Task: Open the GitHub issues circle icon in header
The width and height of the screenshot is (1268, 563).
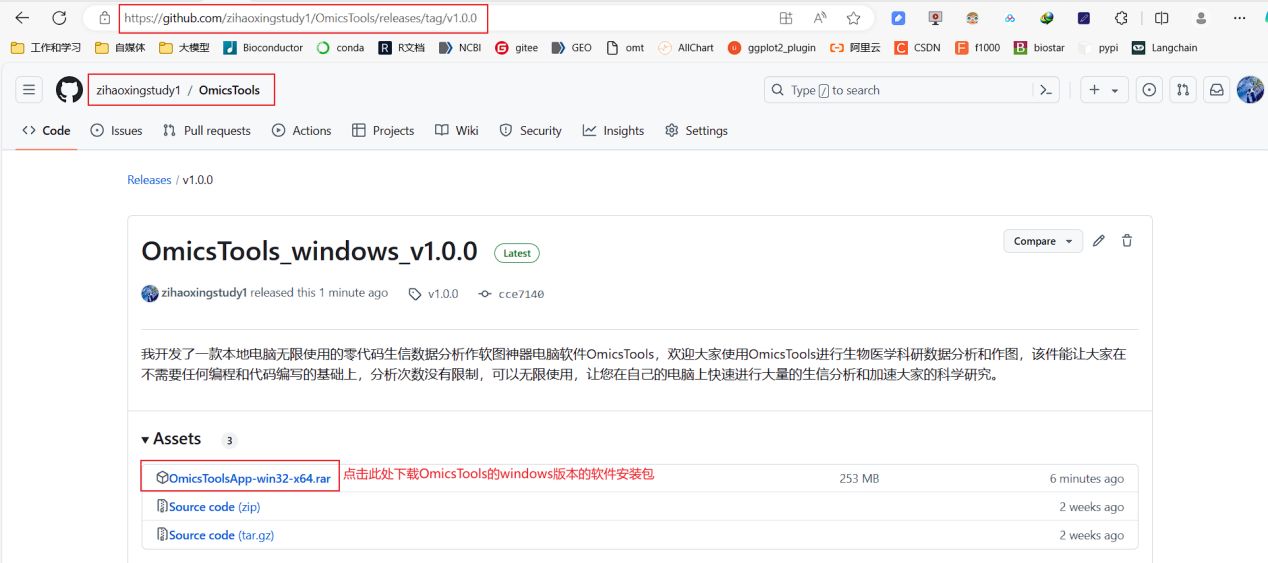Action: coord(1150,90)
